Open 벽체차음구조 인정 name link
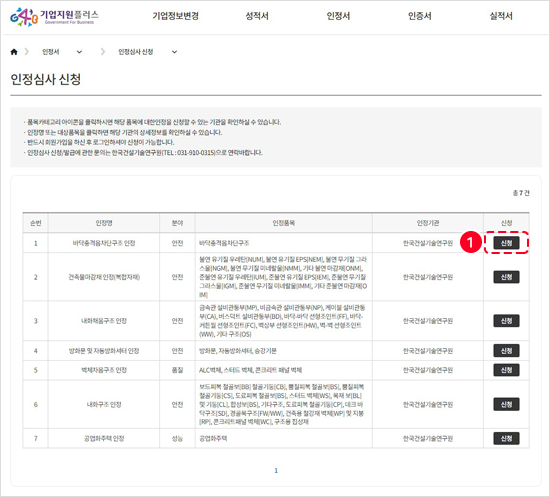This screenshot has width=550, height=497. point(104,370)
